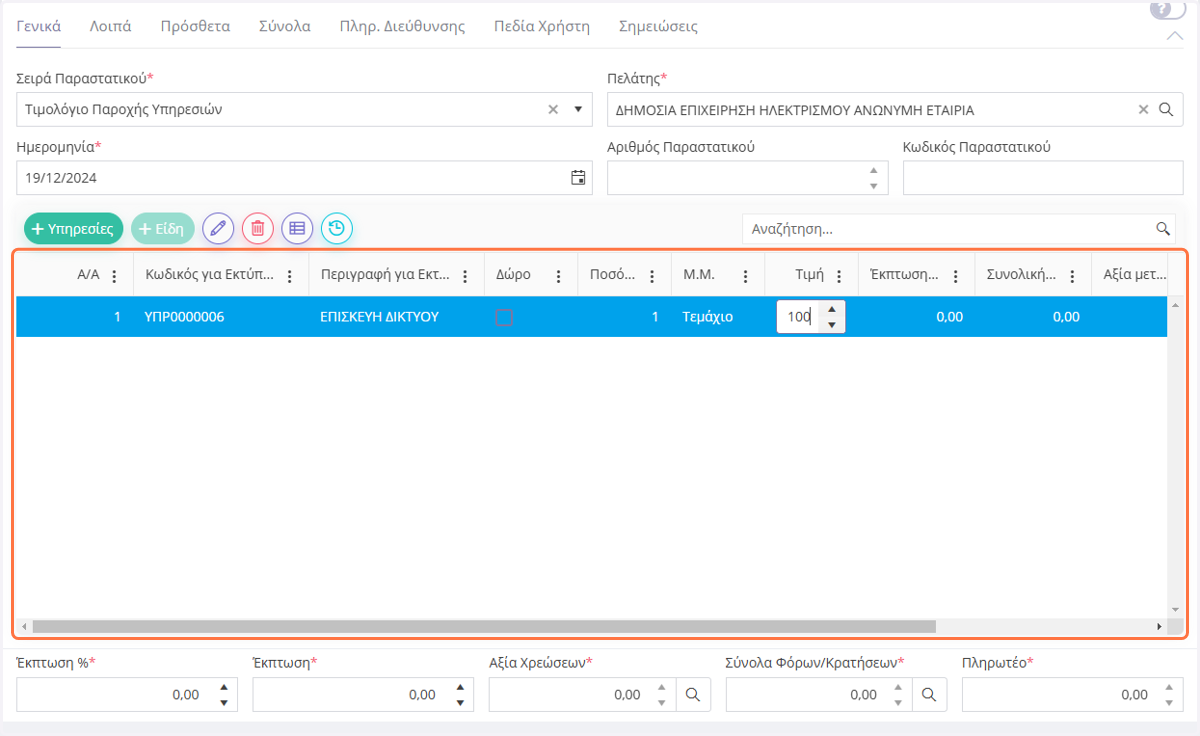This screenshot has height=736, width=1200.
Task: Decrease the Έκπτωση % value
Action: pos(224,703)
